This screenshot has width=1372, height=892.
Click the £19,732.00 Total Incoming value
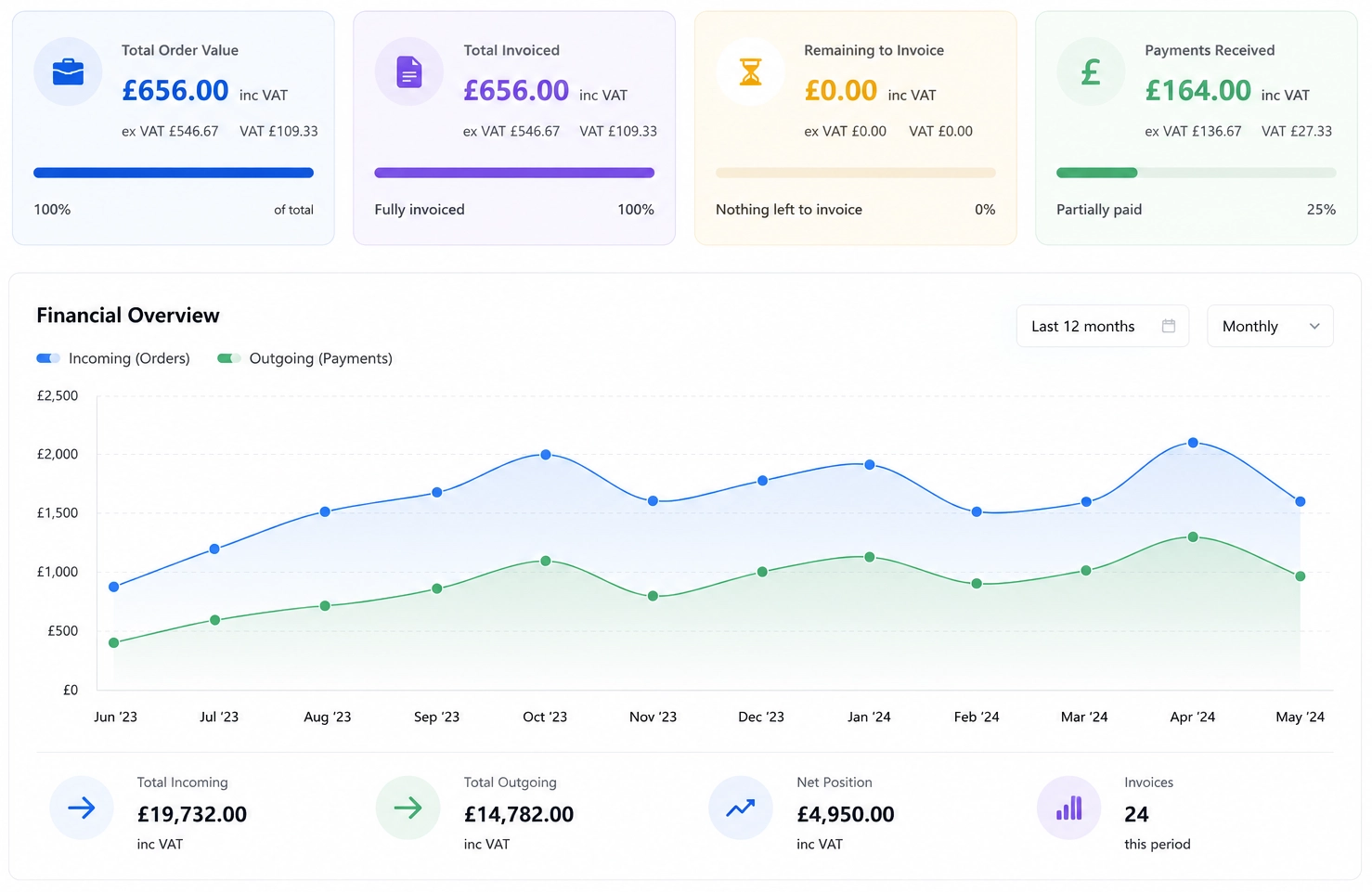(x=192, y=814)
